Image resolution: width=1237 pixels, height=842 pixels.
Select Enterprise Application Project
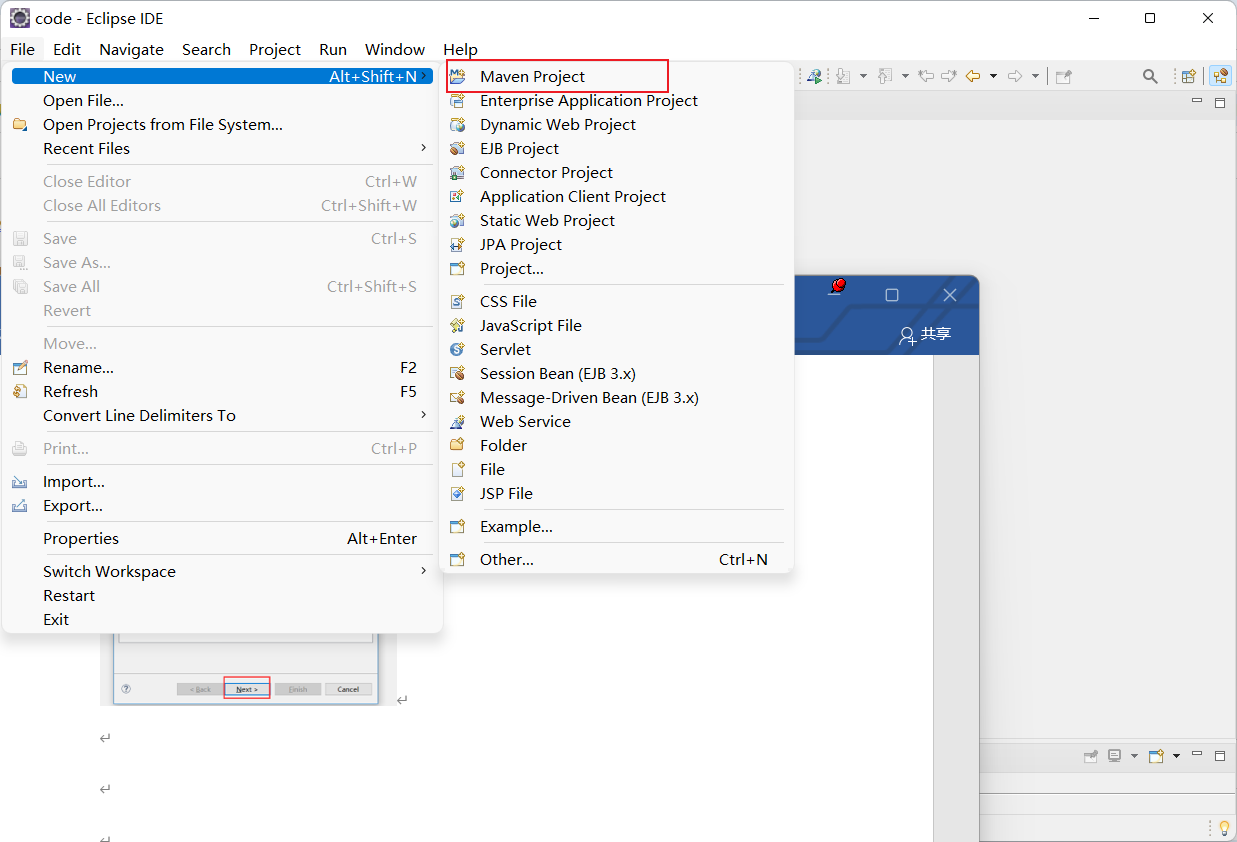click(x=617, y=100)
